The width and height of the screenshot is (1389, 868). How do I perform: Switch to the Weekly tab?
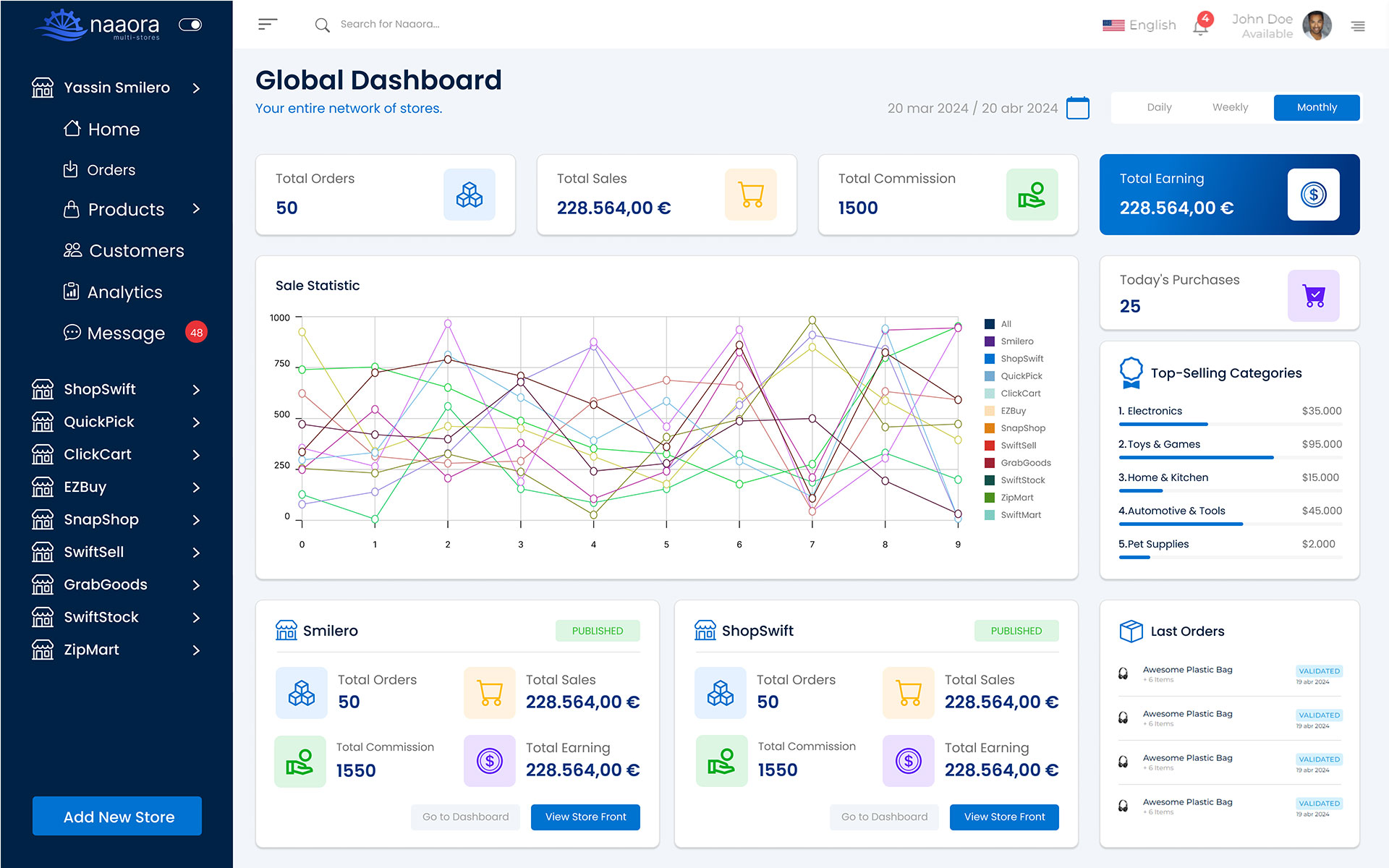1230,107
